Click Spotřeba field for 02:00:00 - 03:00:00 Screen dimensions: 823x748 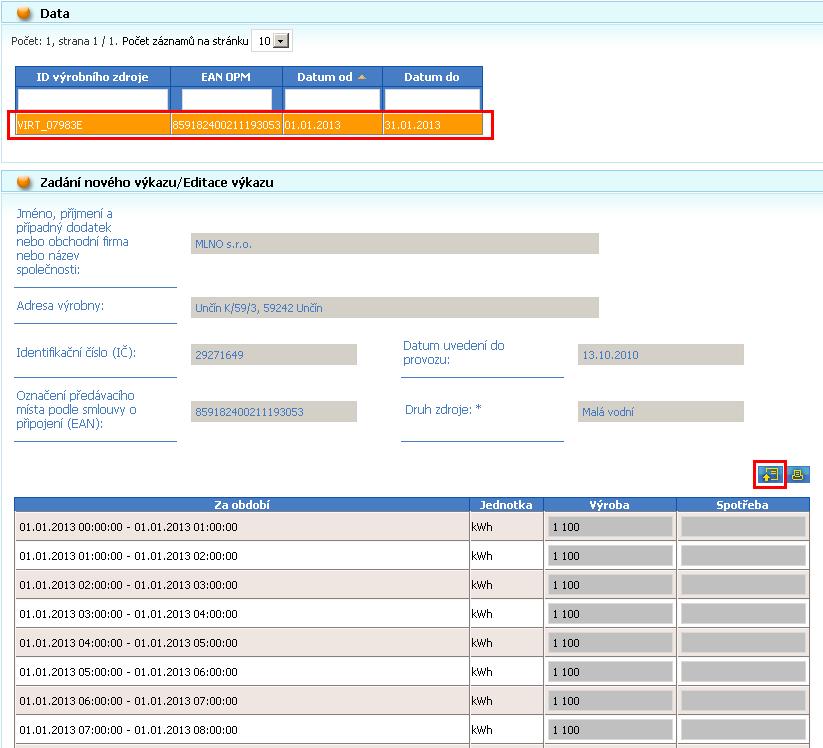[743, 585]
